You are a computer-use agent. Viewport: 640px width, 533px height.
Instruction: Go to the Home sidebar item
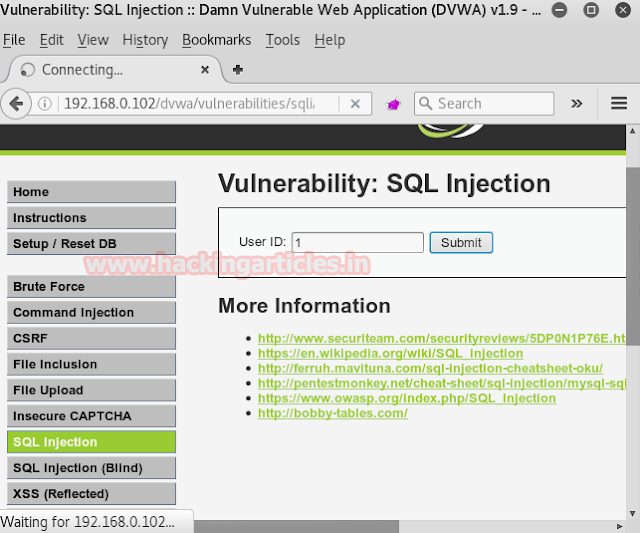[91, 192]
